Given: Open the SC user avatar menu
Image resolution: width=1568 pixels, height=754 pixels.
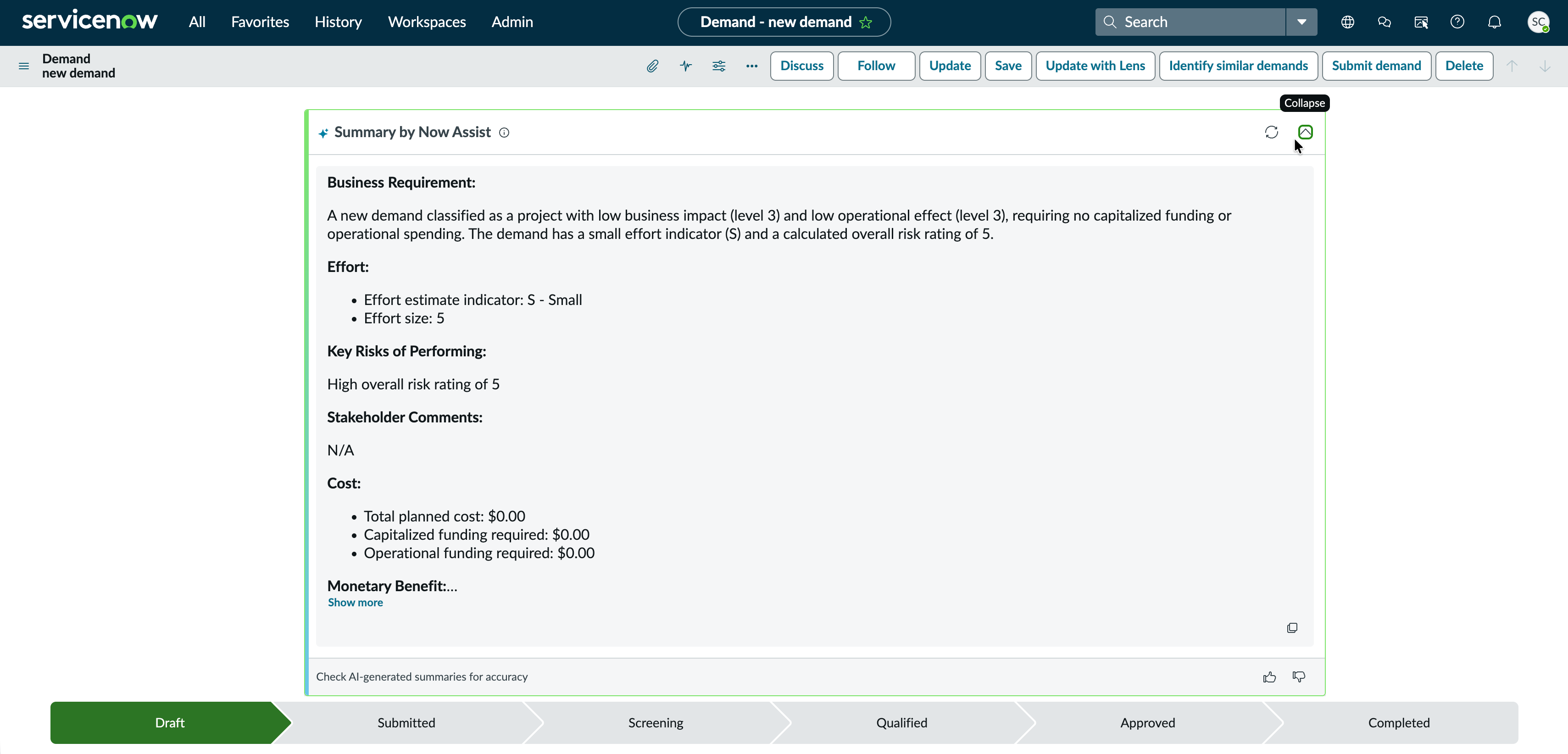Looking at the screenshot, I should pos(1538,22).
